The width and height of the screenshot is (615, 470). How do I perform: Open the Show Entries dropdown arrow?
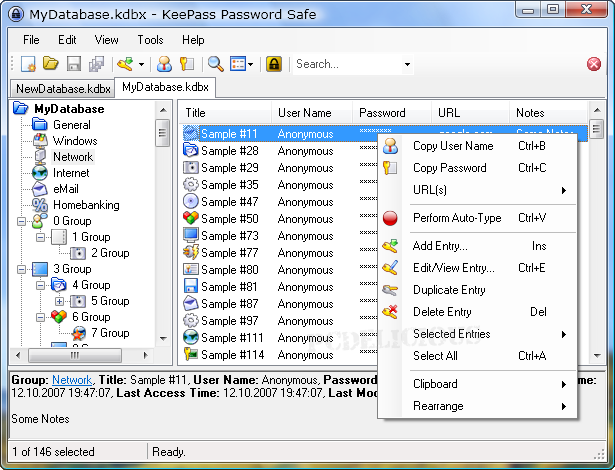click(250, 65)
